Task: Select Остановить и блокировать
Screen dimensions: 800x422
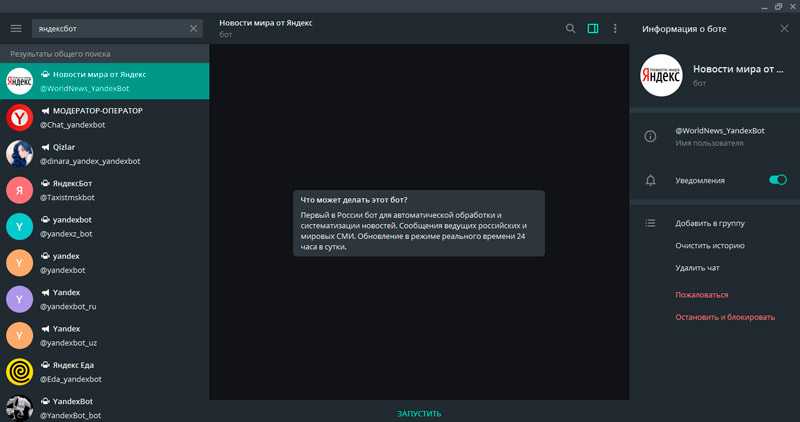Action: click(x=725, y=317)
